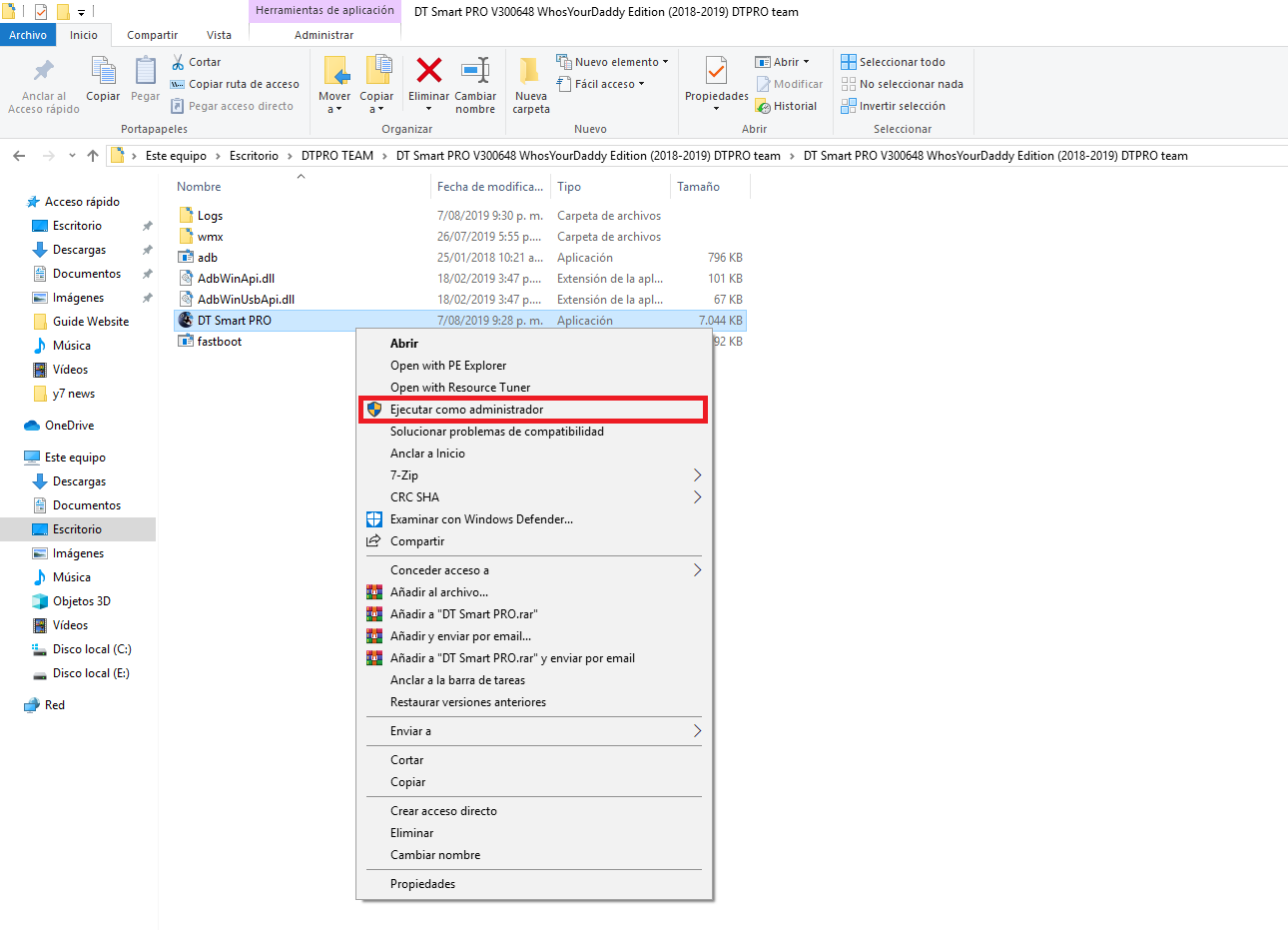Select the DT Smart PRO application icon

(186, 321)
